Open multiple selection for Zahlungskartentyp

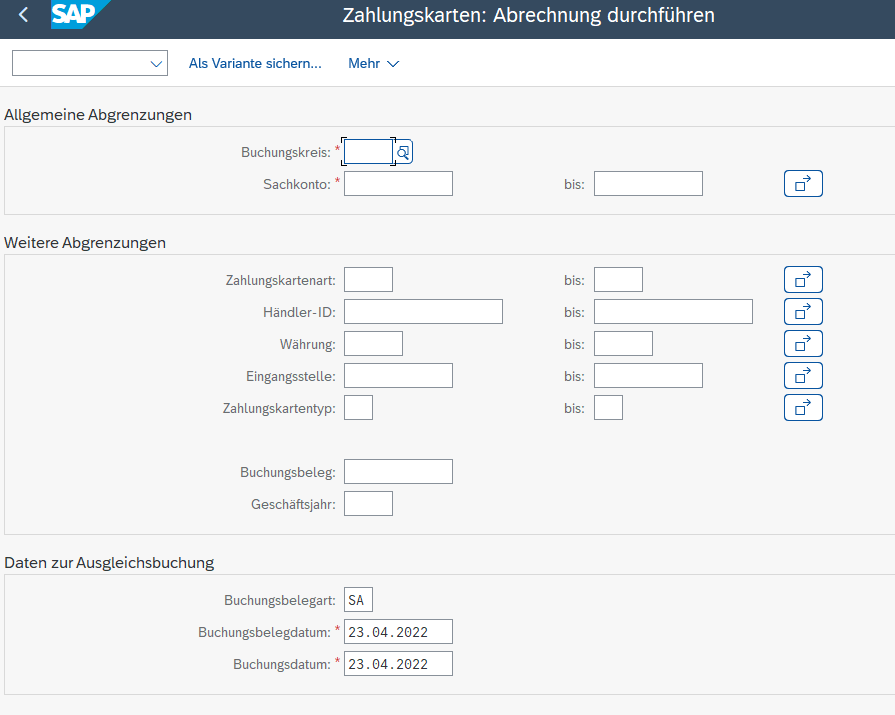[x=802, y=408]
